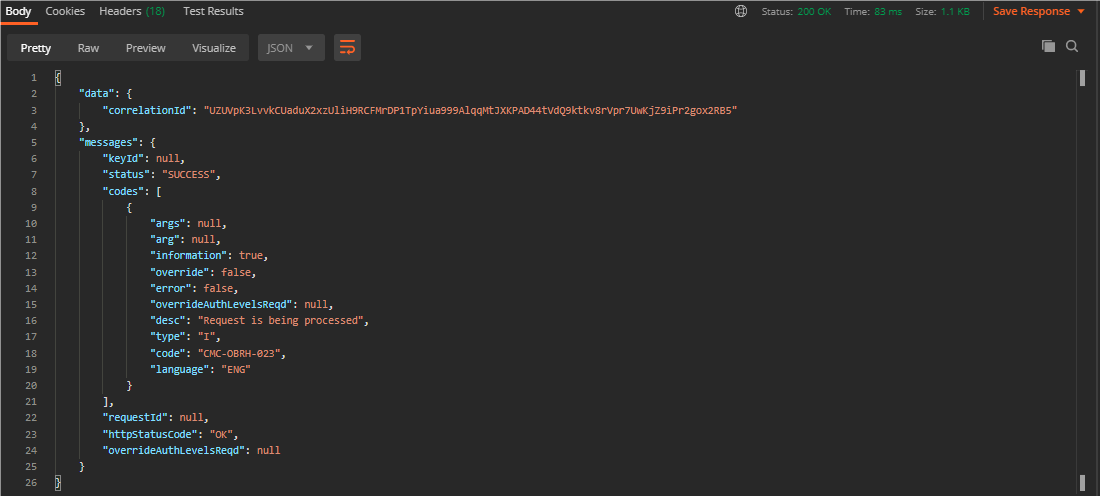Screen dimensions: 1100x496
Task: Open the Cookies tab
Action: tap(65, 11)
